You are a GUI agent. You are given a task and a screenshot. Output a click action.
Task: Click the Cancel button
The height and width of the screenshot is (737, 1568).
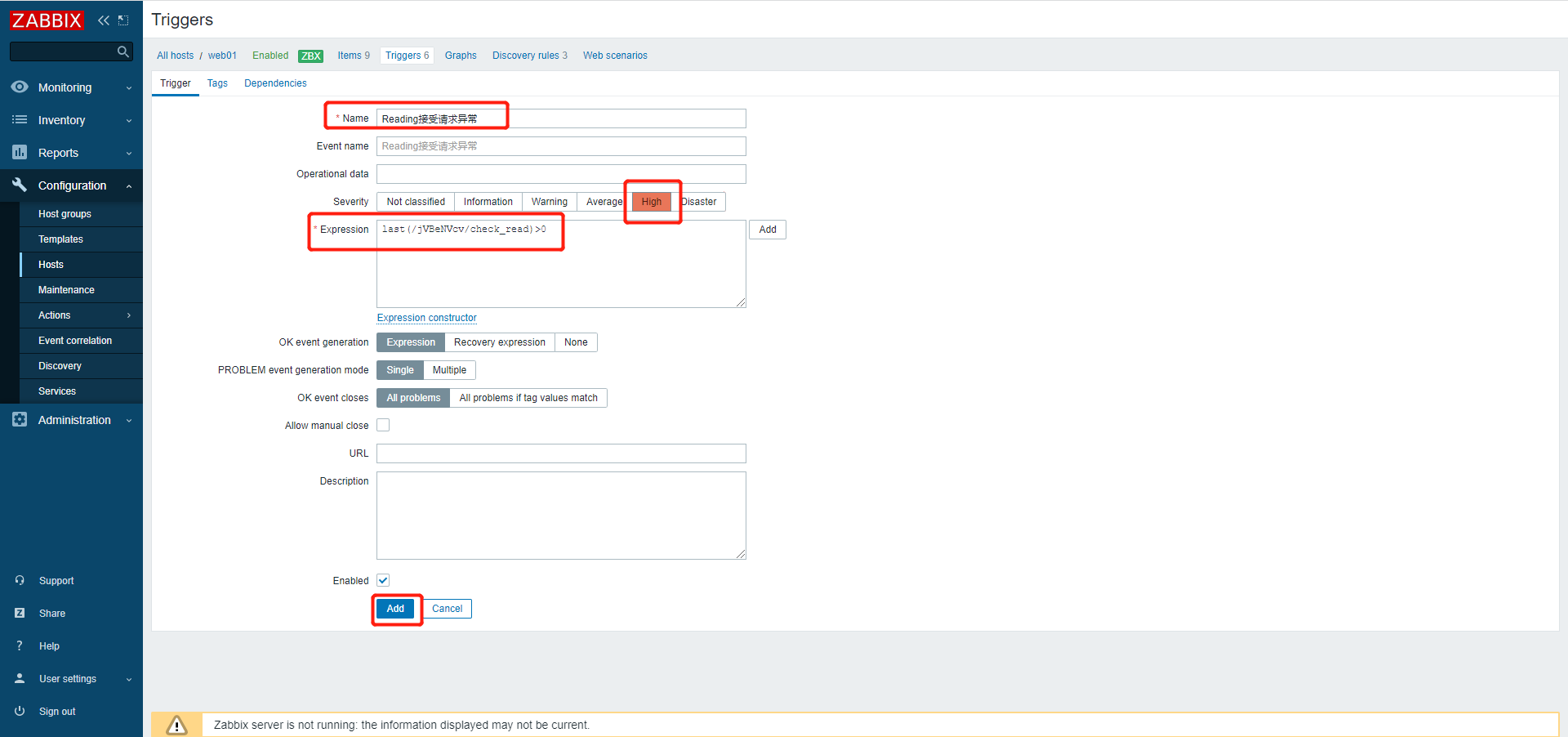448,609
